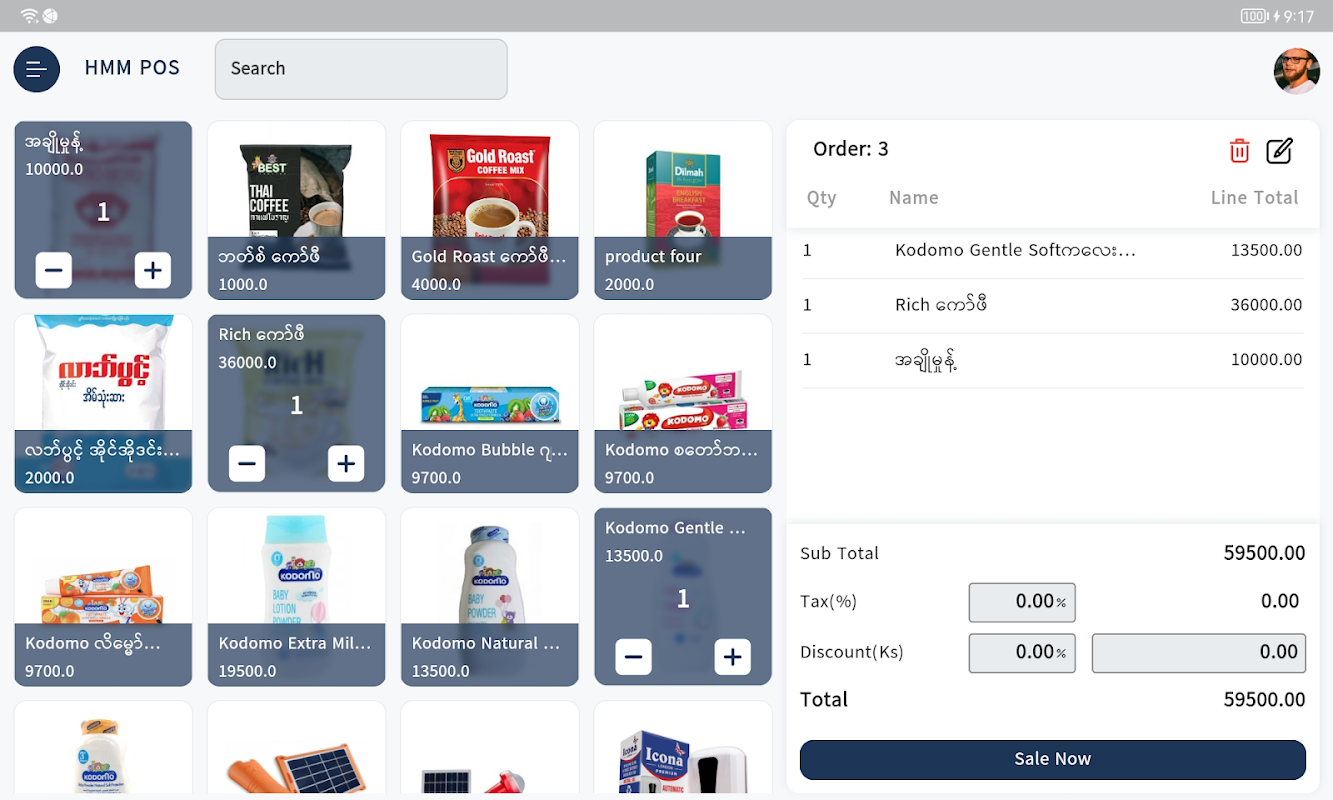This screenshot has width=1333, height=800.
Task: Add Best Thai Coffee product priced 1000.0
Action: tap(297, 210)
